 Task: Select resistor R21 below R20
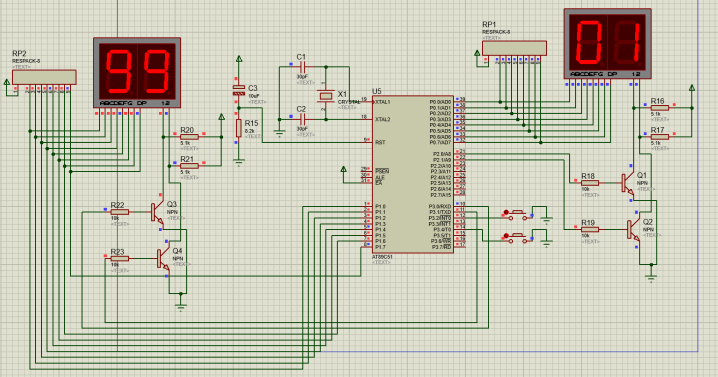point(189,166)
